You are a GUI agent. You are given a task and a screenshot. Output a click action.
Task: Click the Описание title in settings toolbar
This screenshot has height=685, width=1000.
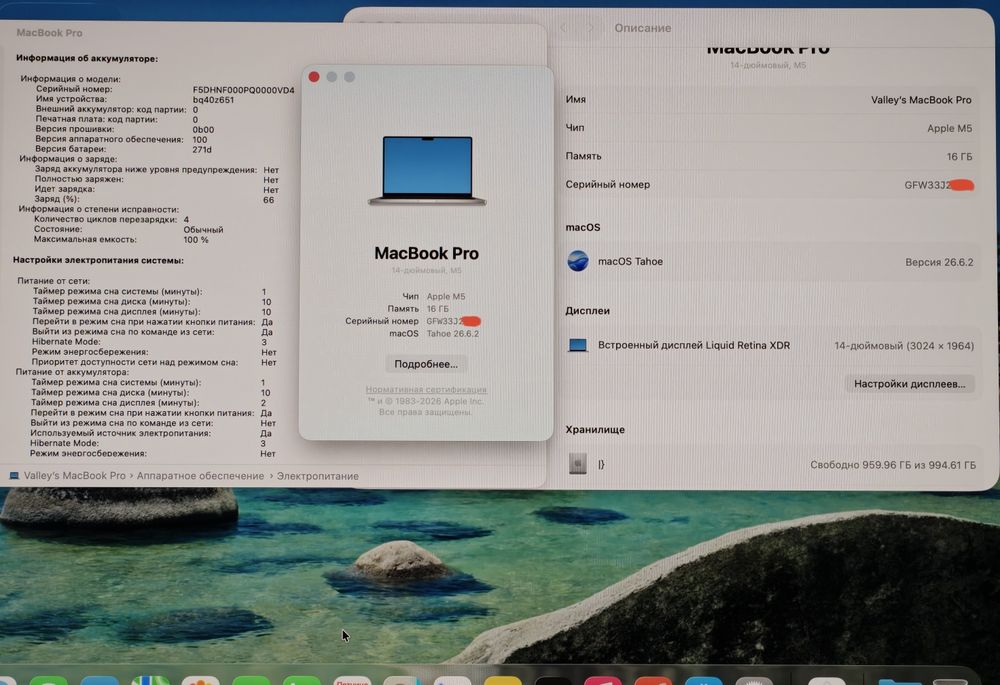643,28
